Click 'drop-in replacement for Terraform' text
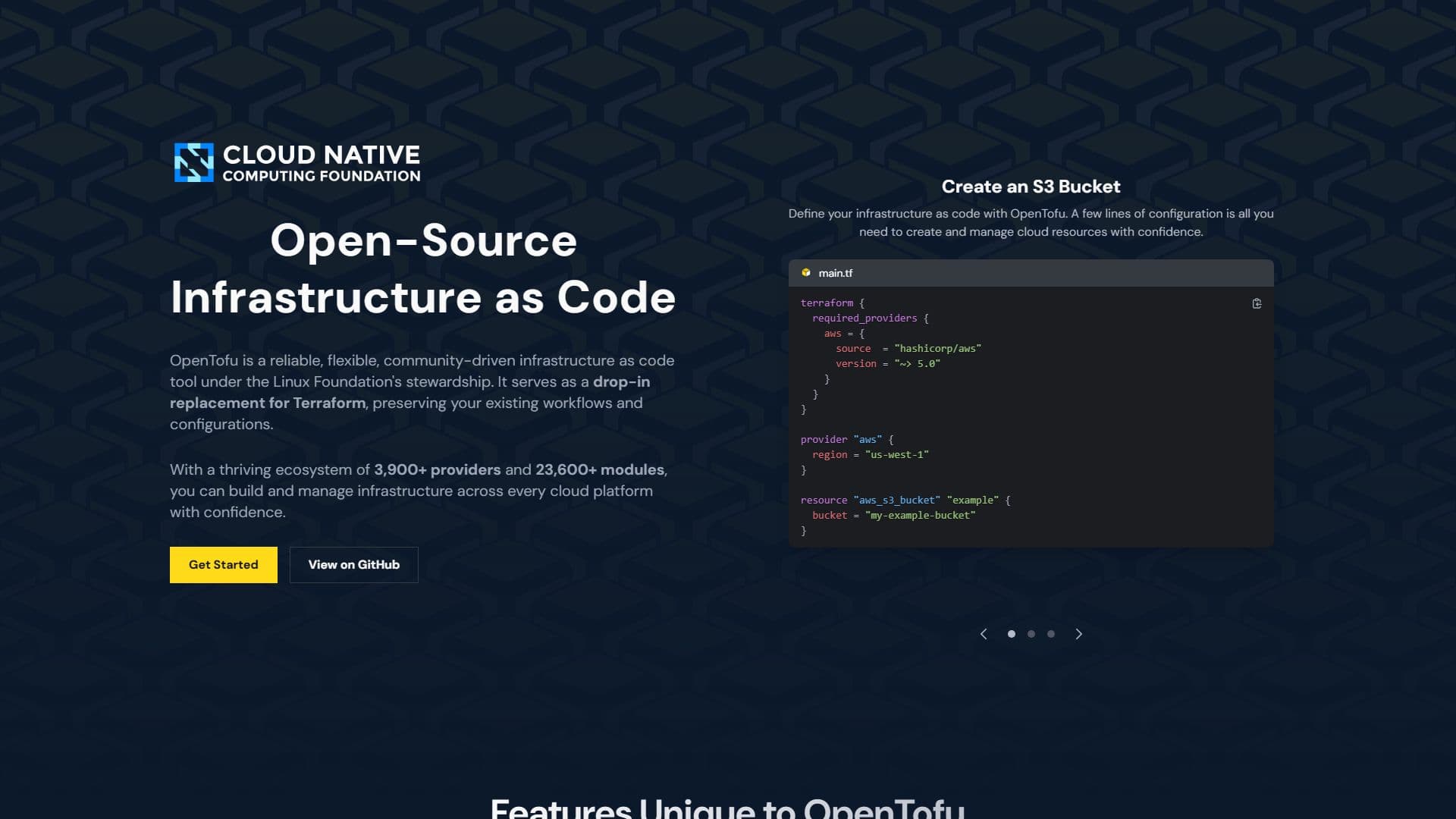 409,392
